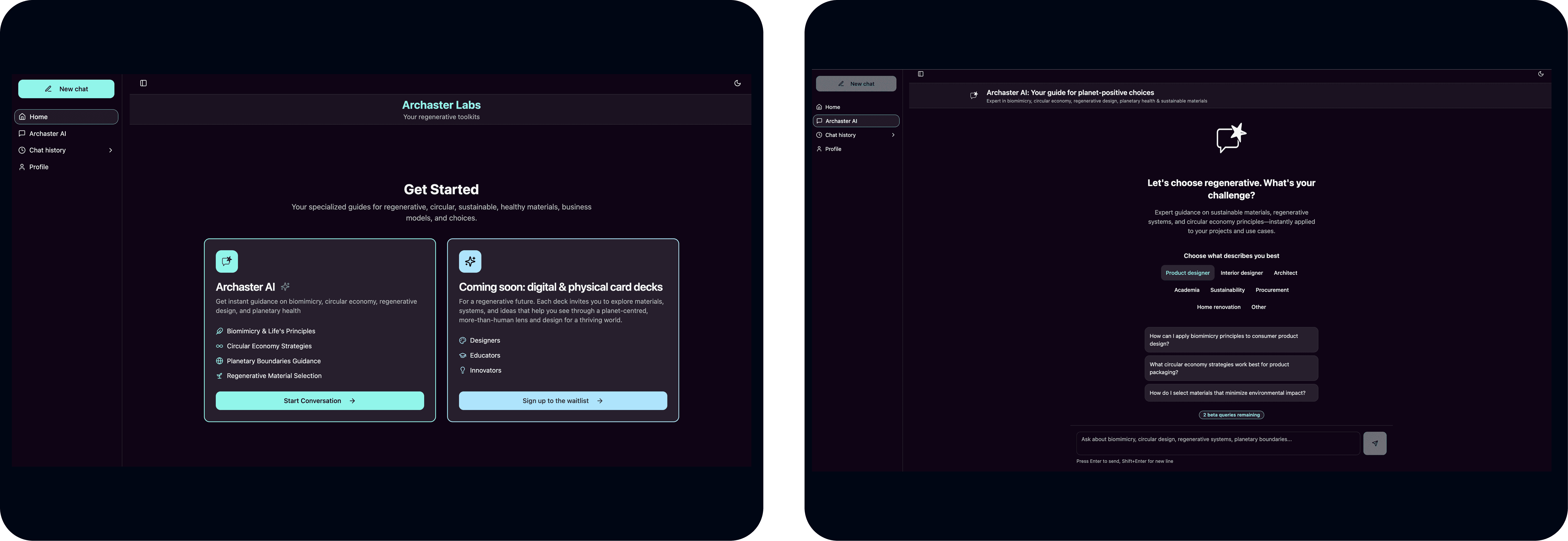Click 'Coming soon: digital & physical card decks' heading
This screenshot has height=541, width=1568.
pyautogui.click(x=561, y=287)
